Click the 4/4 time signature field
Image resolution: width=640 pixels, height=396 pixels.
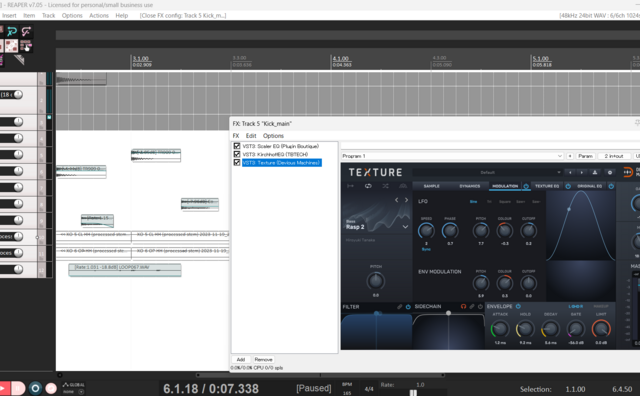point(369,389)
